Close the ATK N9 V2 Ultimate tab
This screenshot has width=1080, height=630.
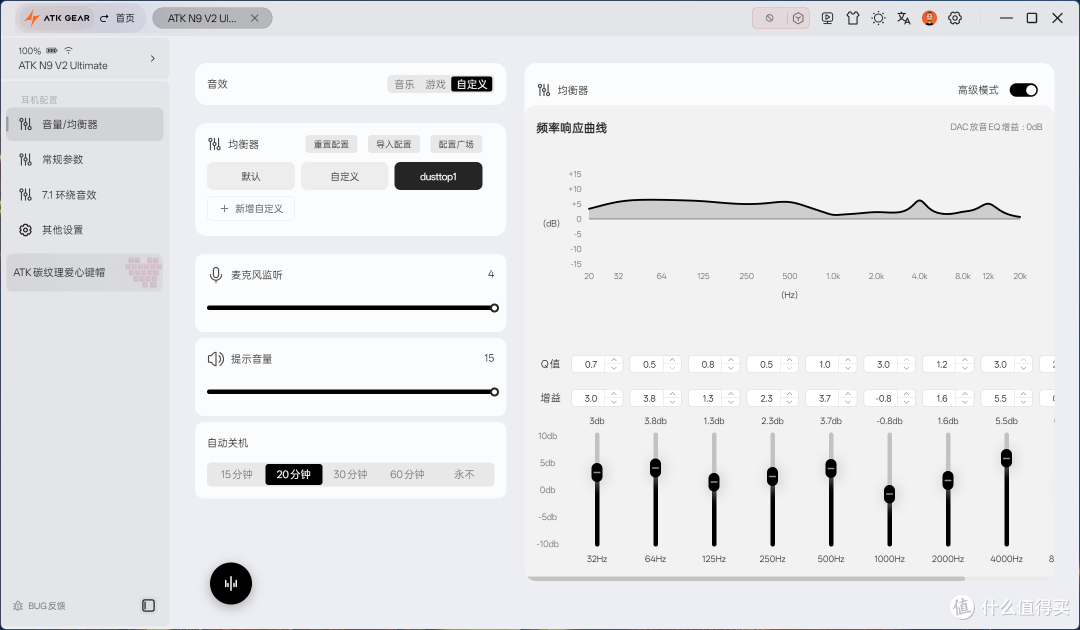click(x=255, y=19)
